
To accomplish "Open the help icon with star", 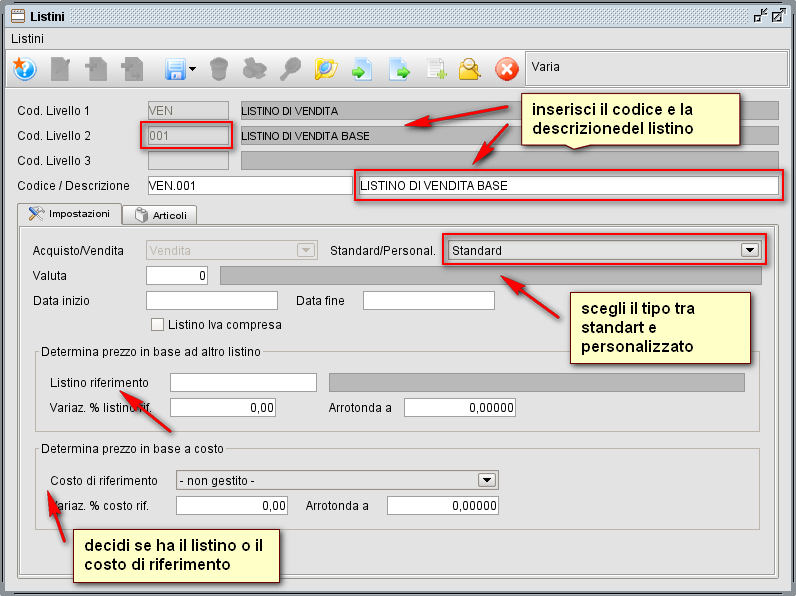I will [24, 68].
